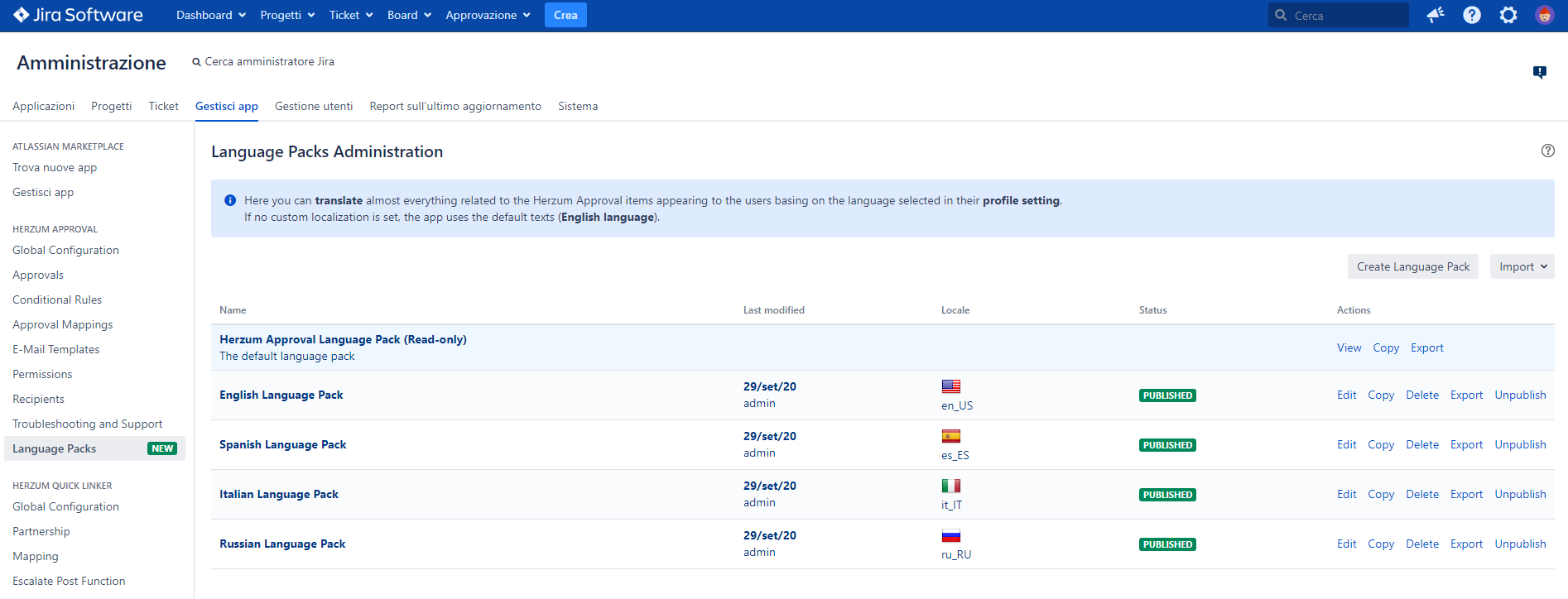
Task: Click the Italian flag for it_IT
Action: (x=951, y=486)
